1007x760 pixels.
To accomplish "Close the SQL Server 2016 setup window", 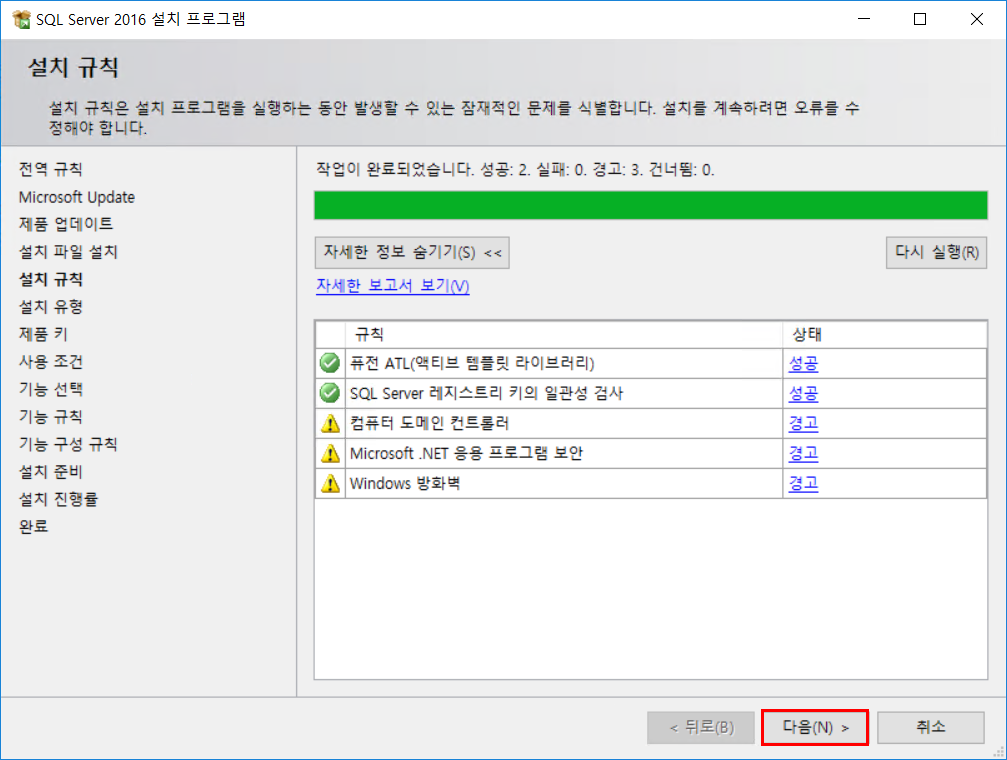I will pos(976,19).
